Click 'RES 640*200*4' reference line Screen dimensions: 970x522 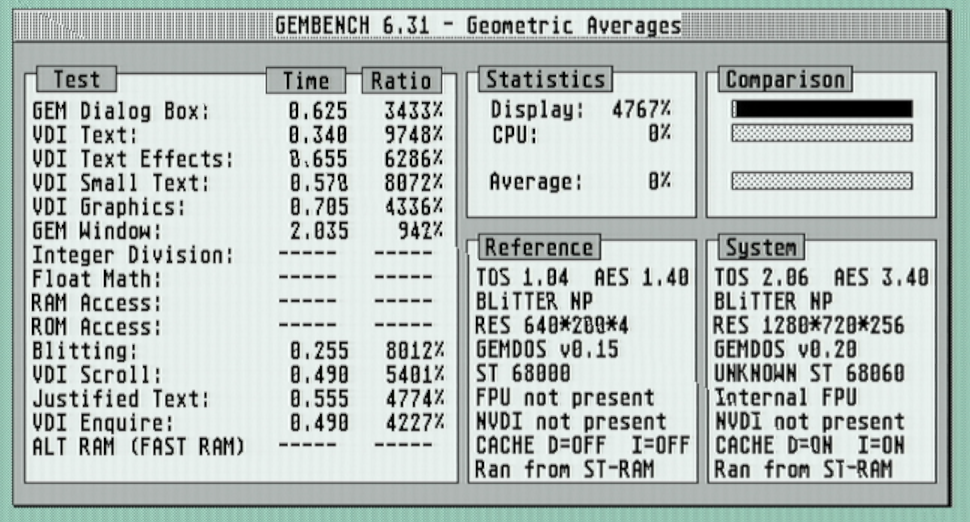click(x=552, y=325)
